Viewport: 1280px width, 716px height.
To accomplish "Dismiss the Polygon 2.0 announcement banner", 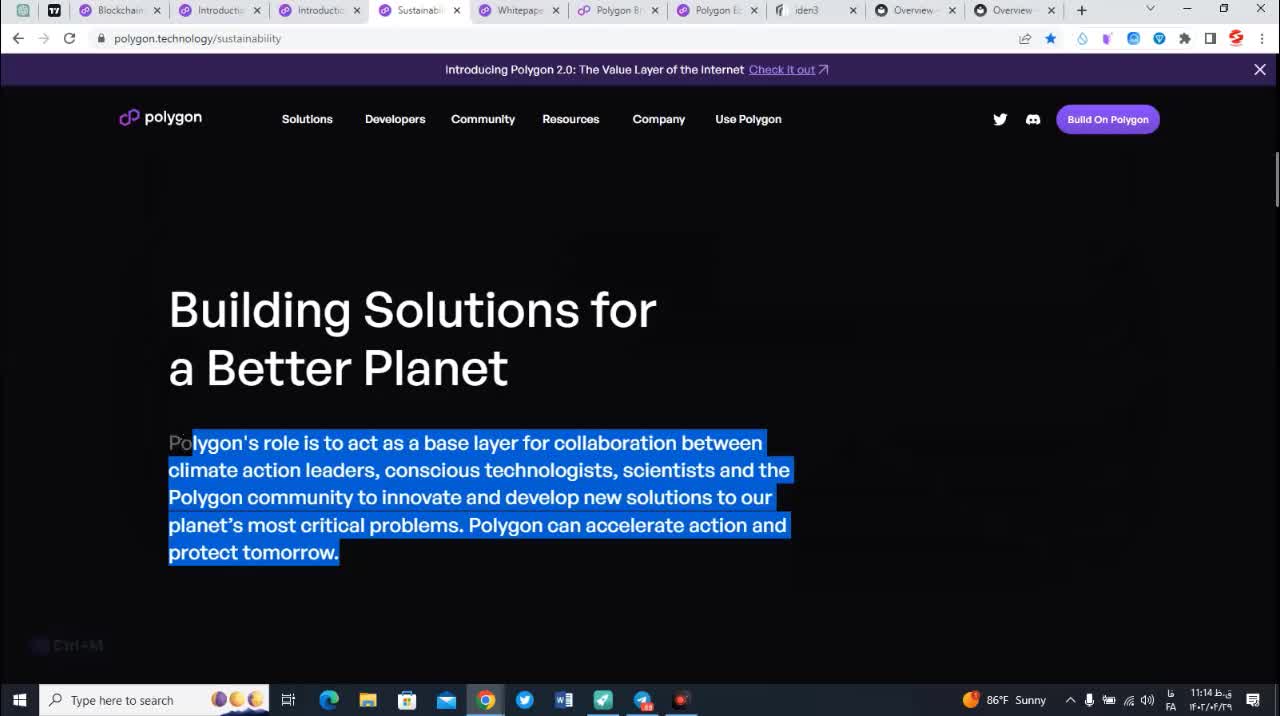I will 1260,69.
